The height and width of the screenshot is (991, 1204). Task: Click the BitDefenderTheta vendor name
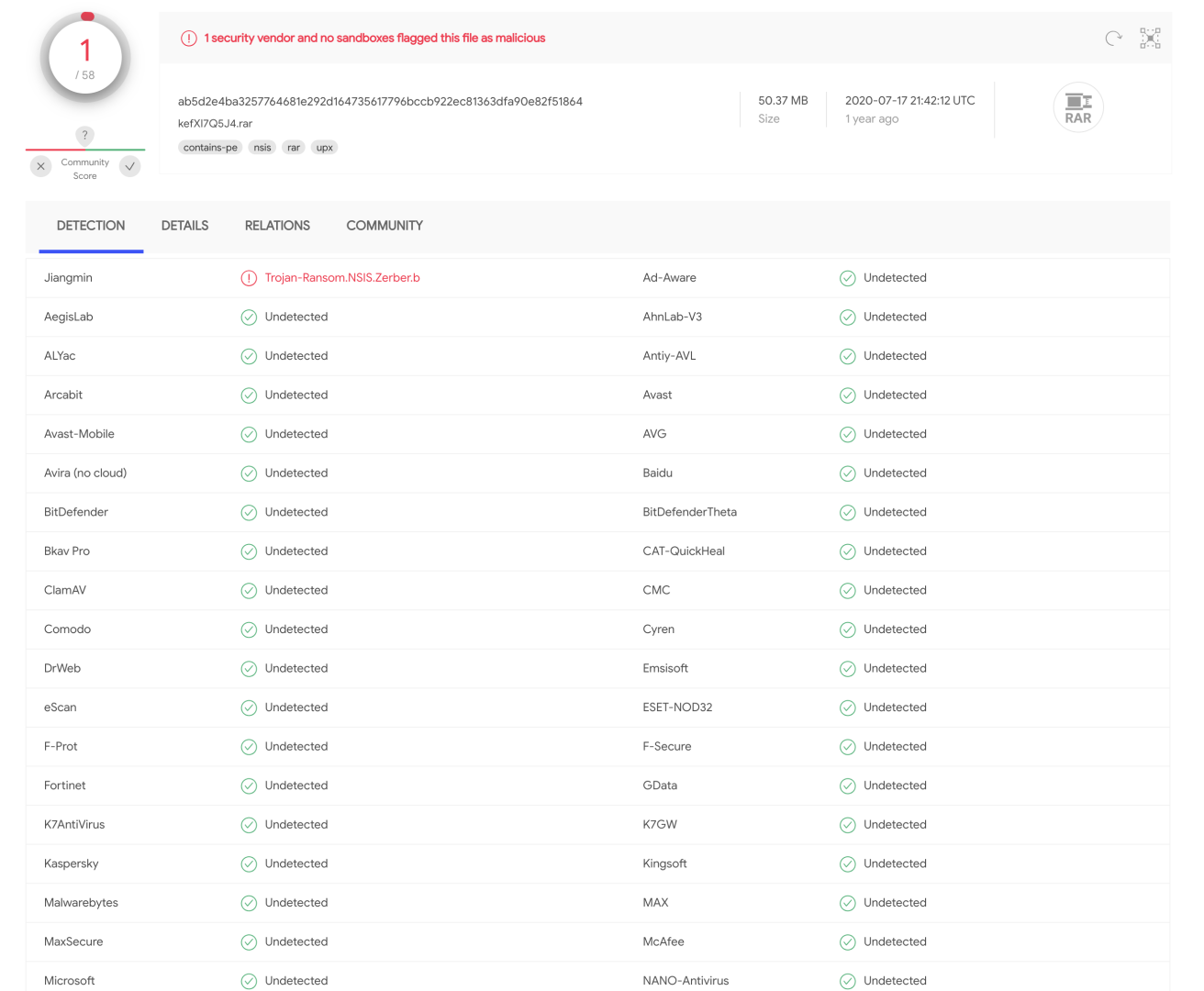tap(690, 513)
